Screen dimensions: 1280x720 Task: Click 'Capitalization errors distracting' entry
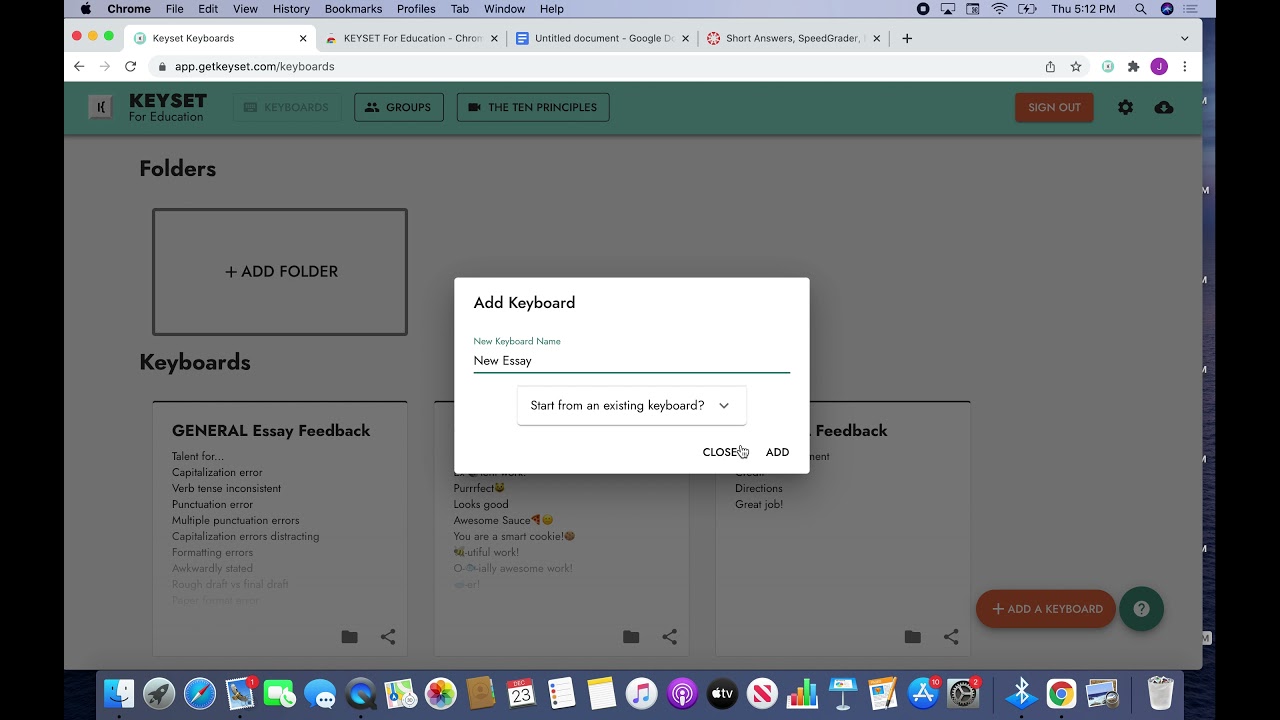(245, 536)
